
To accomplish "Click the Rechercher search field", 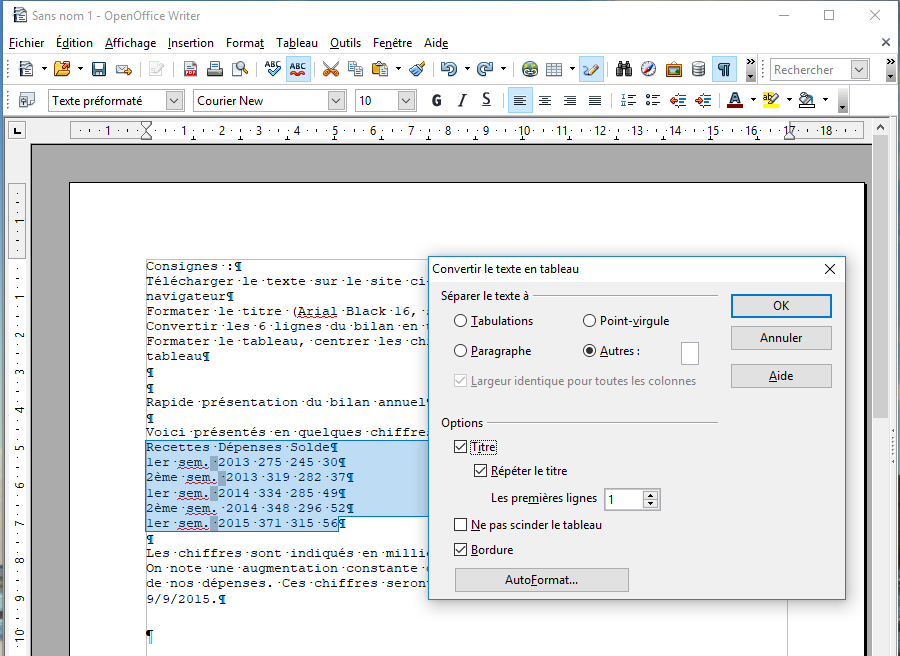I will coord(810,69).
